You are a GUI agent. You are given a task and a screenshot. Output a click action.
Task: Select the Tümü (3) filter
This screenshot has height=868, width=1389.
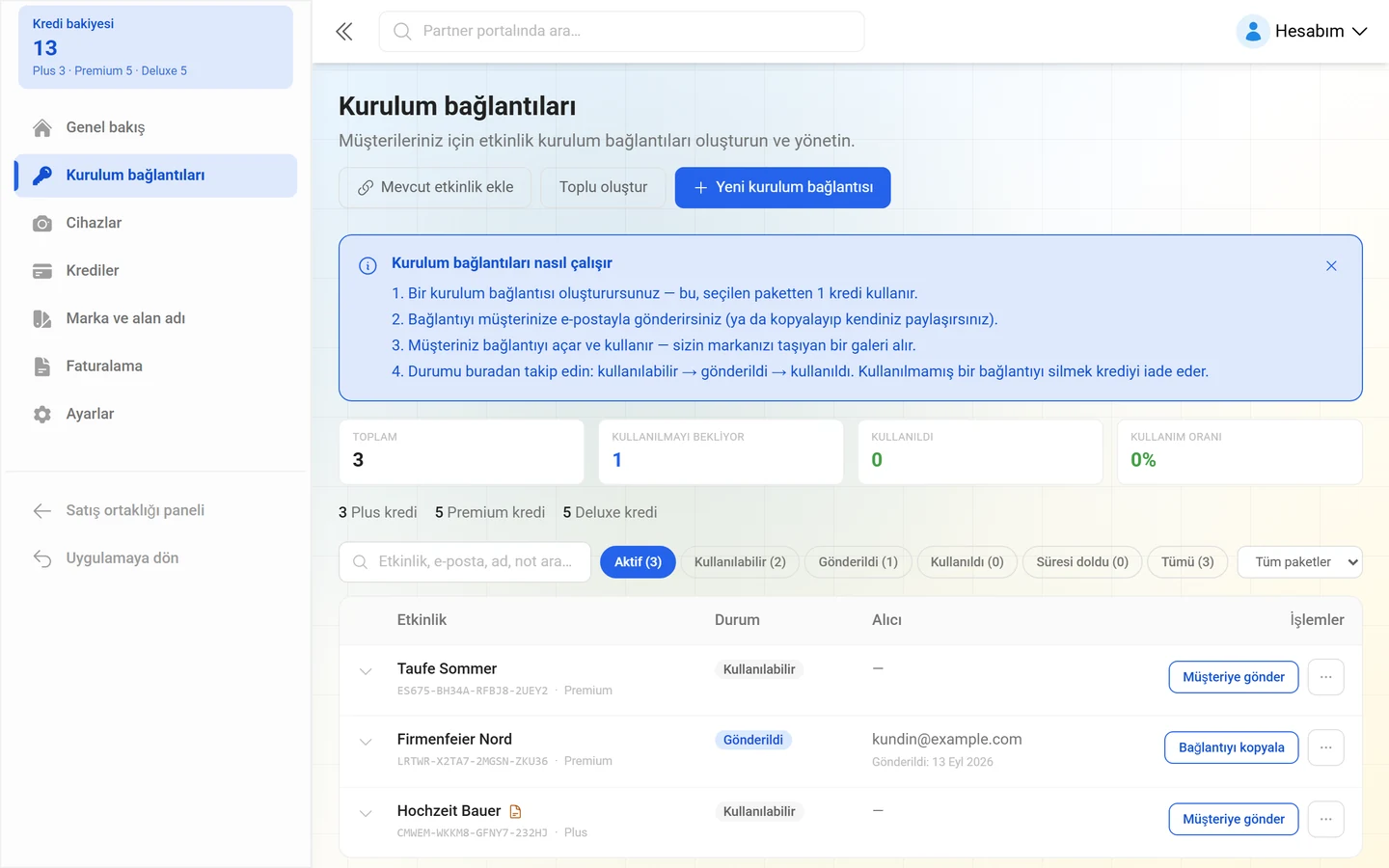click(x=1187, y=562)
